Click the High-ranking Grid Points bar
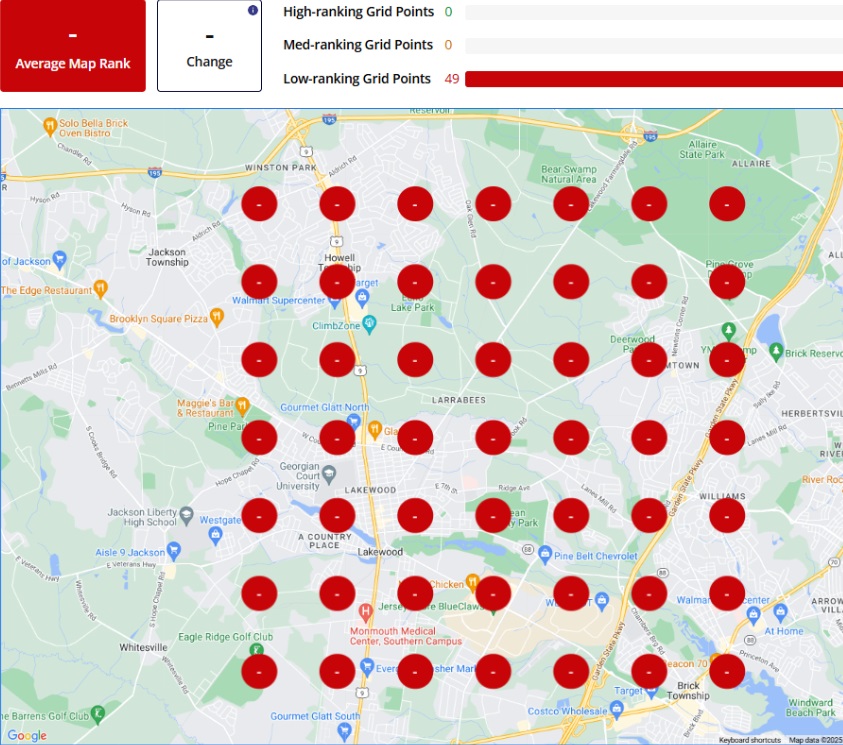 [x=654, y=12]
